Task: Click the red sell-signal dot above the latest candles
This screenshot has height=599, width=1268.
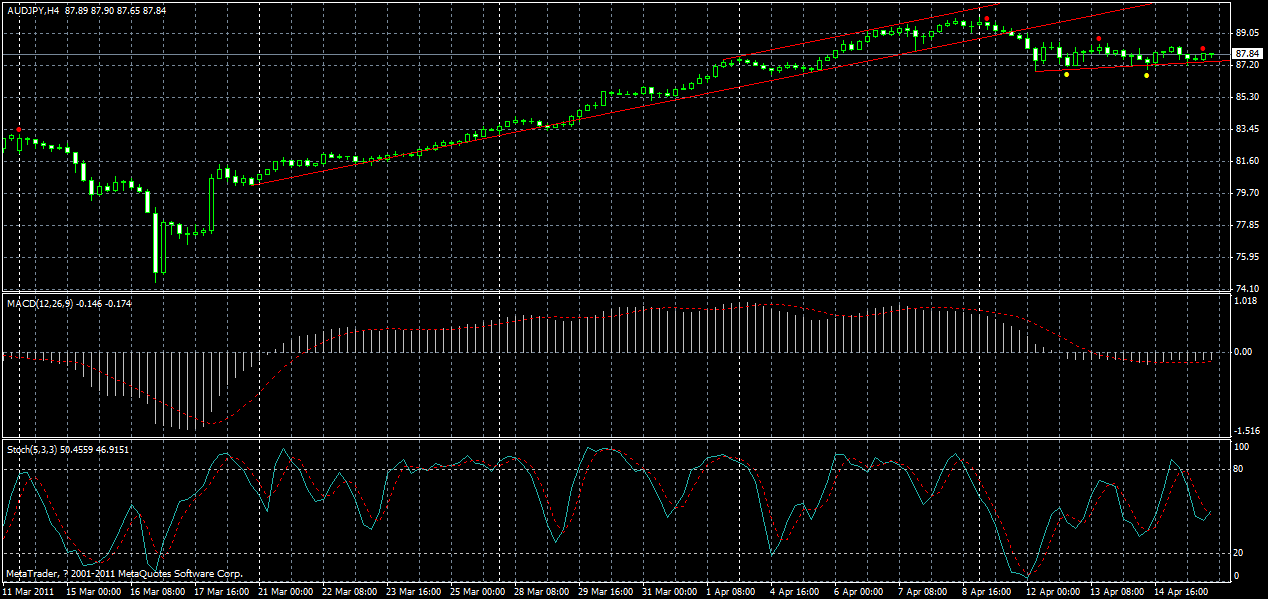Action: click(1203, 48)
